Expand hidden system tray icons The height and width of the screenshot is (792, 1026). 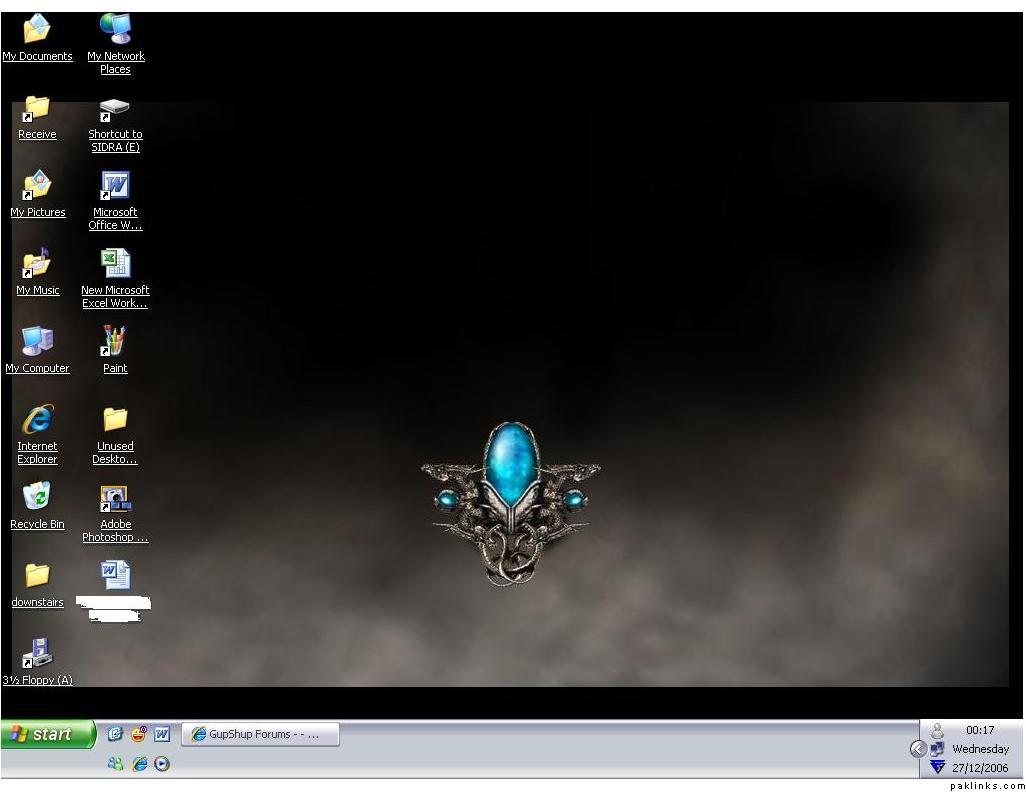point(918,749)
